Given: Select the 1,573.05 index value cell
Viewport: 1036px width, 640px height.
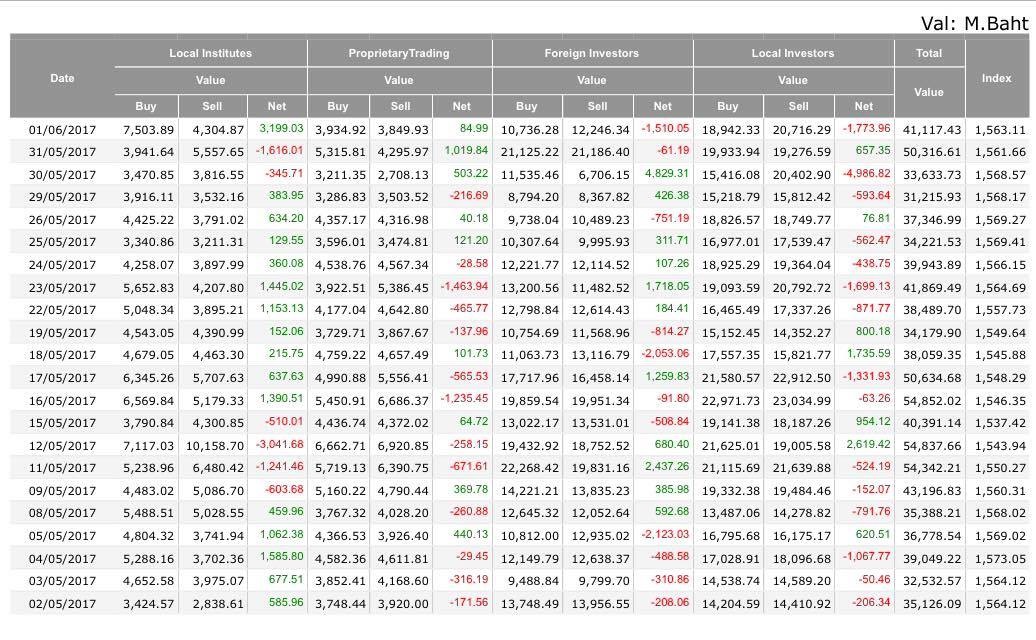Looking at the screenshot, I should point(1000,559).
